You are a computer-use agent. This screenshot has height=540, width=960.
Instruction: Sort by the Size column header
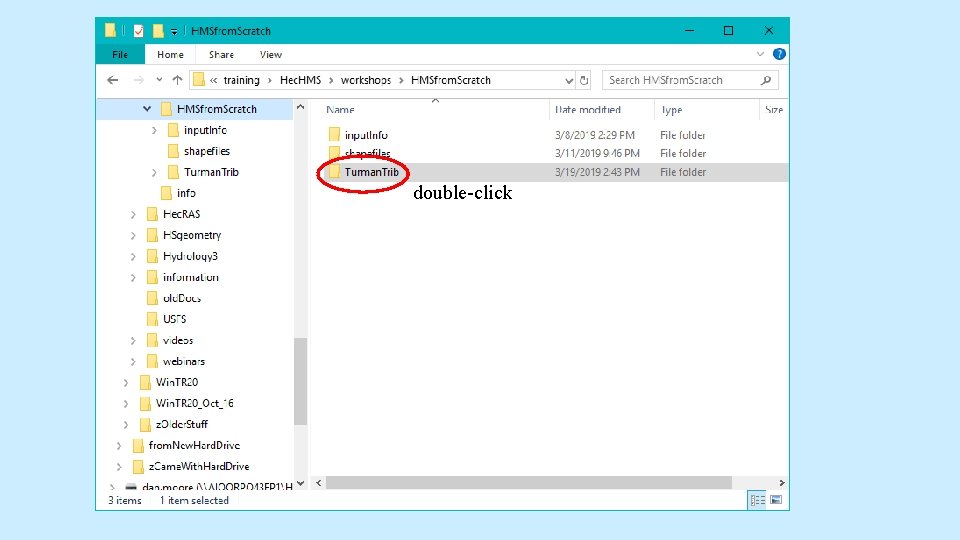point(774,110)
